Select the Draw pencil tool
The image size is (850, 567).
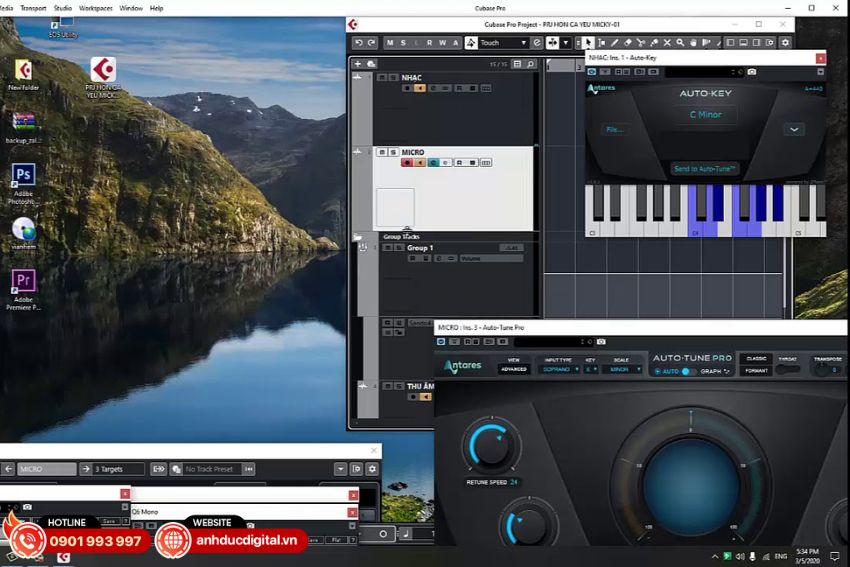614,42
